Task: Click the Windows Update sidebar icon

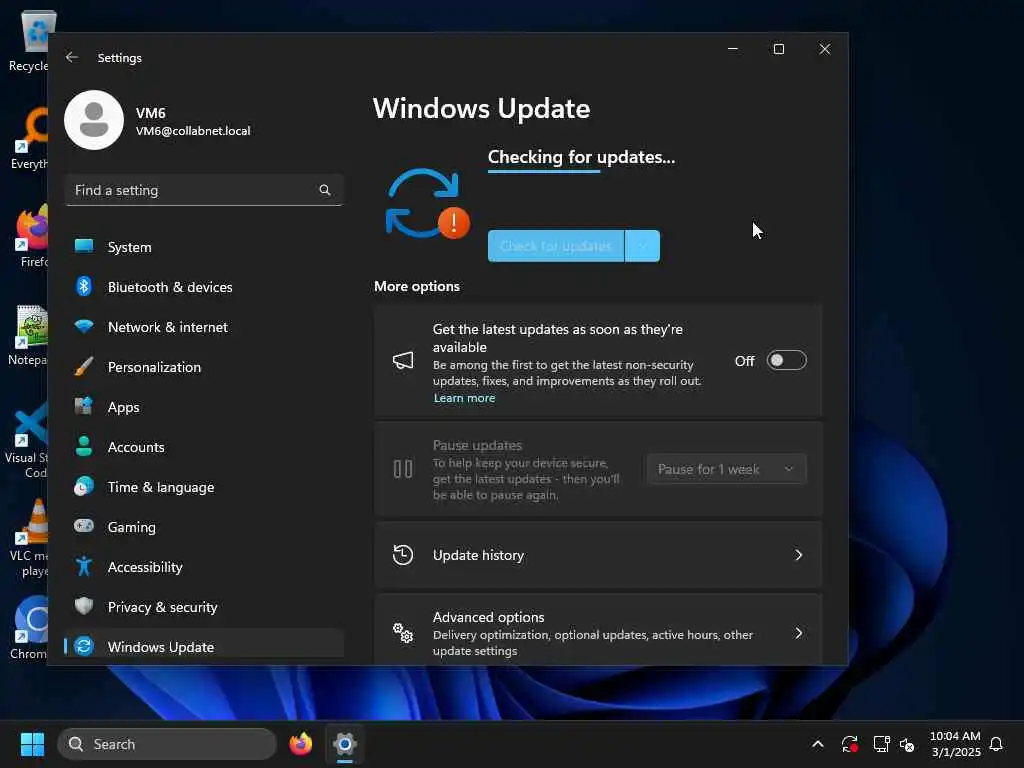Action: pos(84,646)
